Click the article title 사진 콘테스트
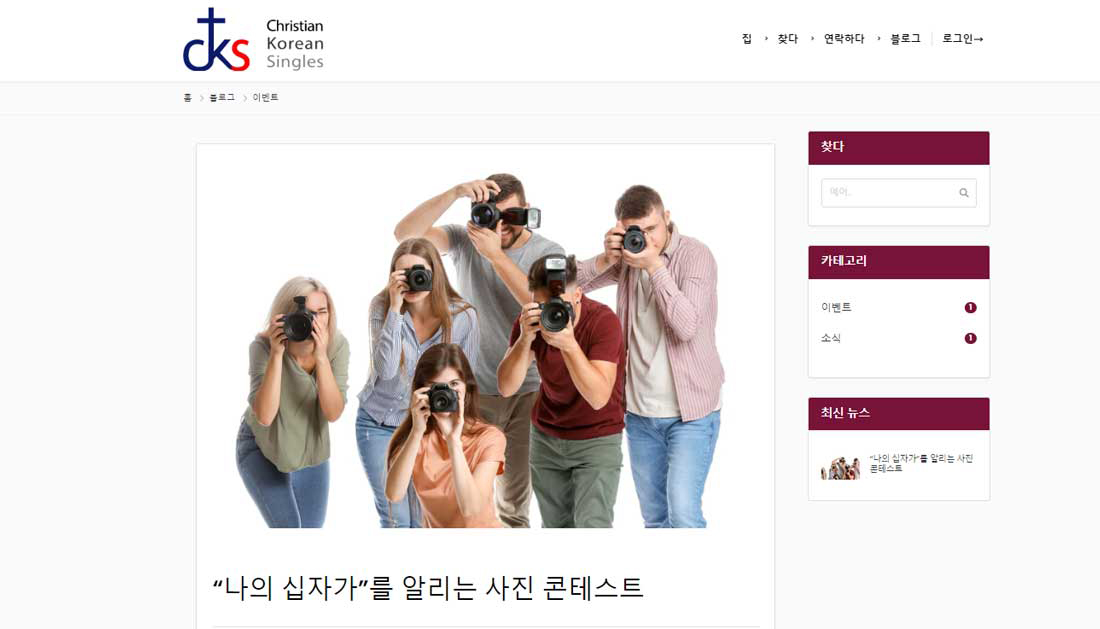The height and width of the screenshot is (629, 1100). coord(428,588)
